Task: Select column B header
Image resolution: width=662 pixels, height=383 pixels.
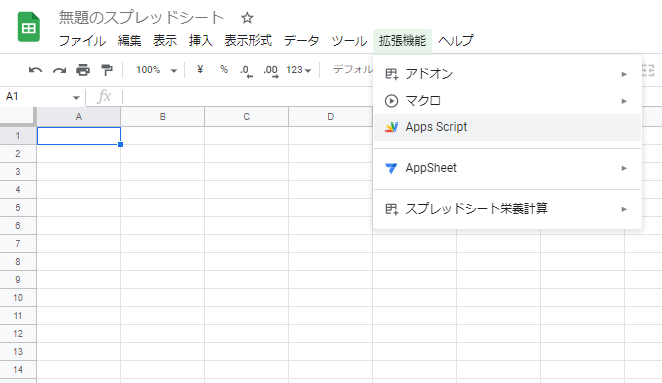Action: pyautogui.click(x=163, y=117)
